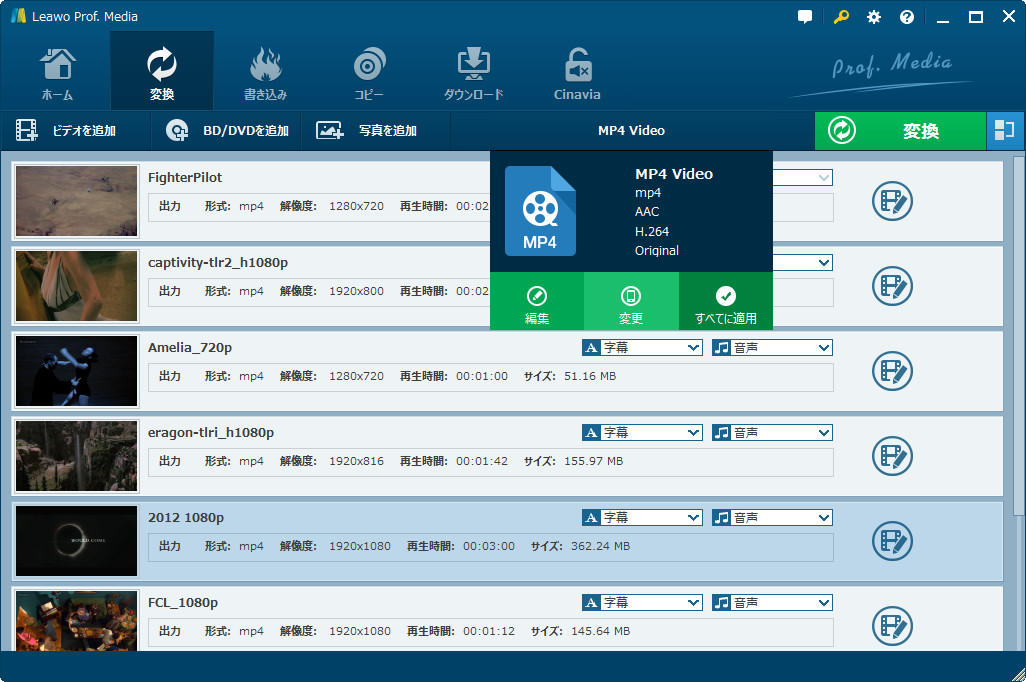Click the edit icon for Amelia_720p
Screen dimensions: 1026x682
pos(891,371)
